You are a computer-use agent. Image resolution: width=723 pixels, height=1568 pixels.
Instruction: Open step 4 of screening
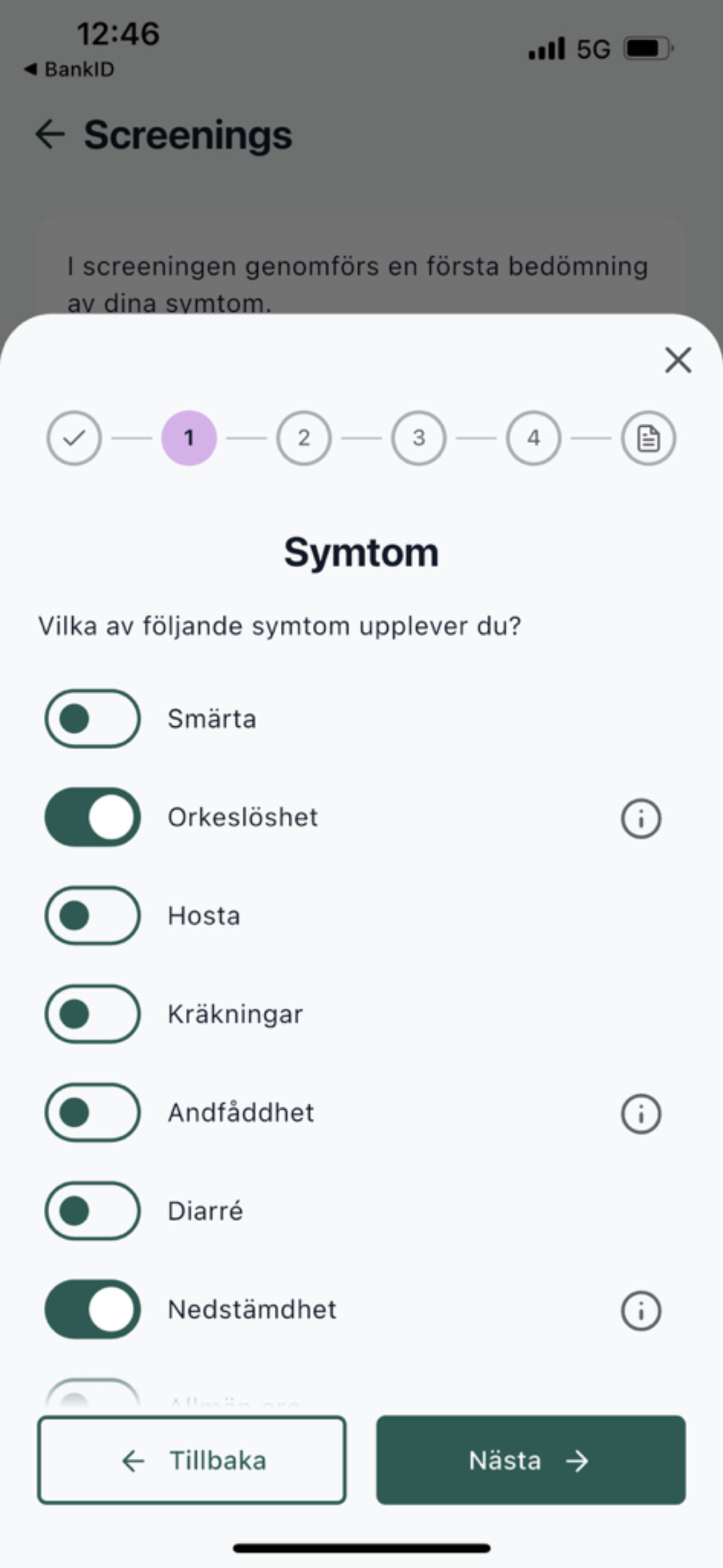(x=533, y=437)
